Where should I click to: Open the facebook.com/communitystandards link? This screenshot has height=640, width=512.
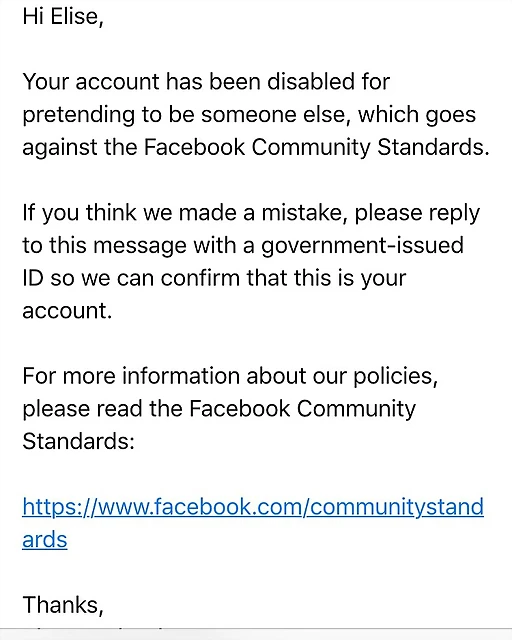pyautogui.click(x=253, y=507)
